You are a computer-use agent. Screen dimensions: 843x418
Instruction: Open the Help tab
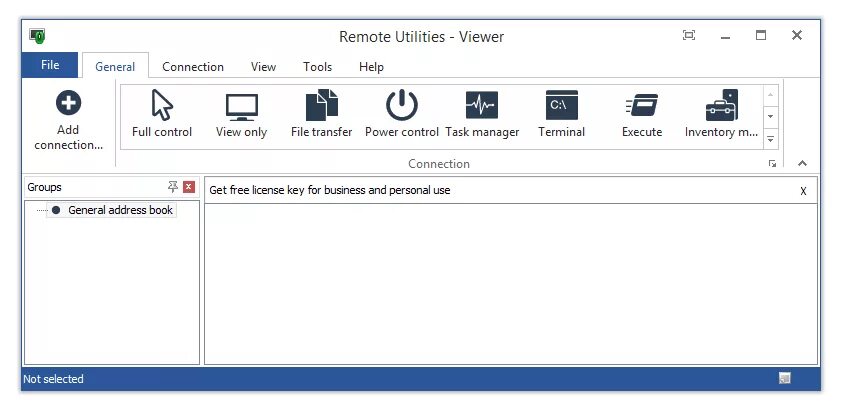pyautogui.click(x=371, y=67)
